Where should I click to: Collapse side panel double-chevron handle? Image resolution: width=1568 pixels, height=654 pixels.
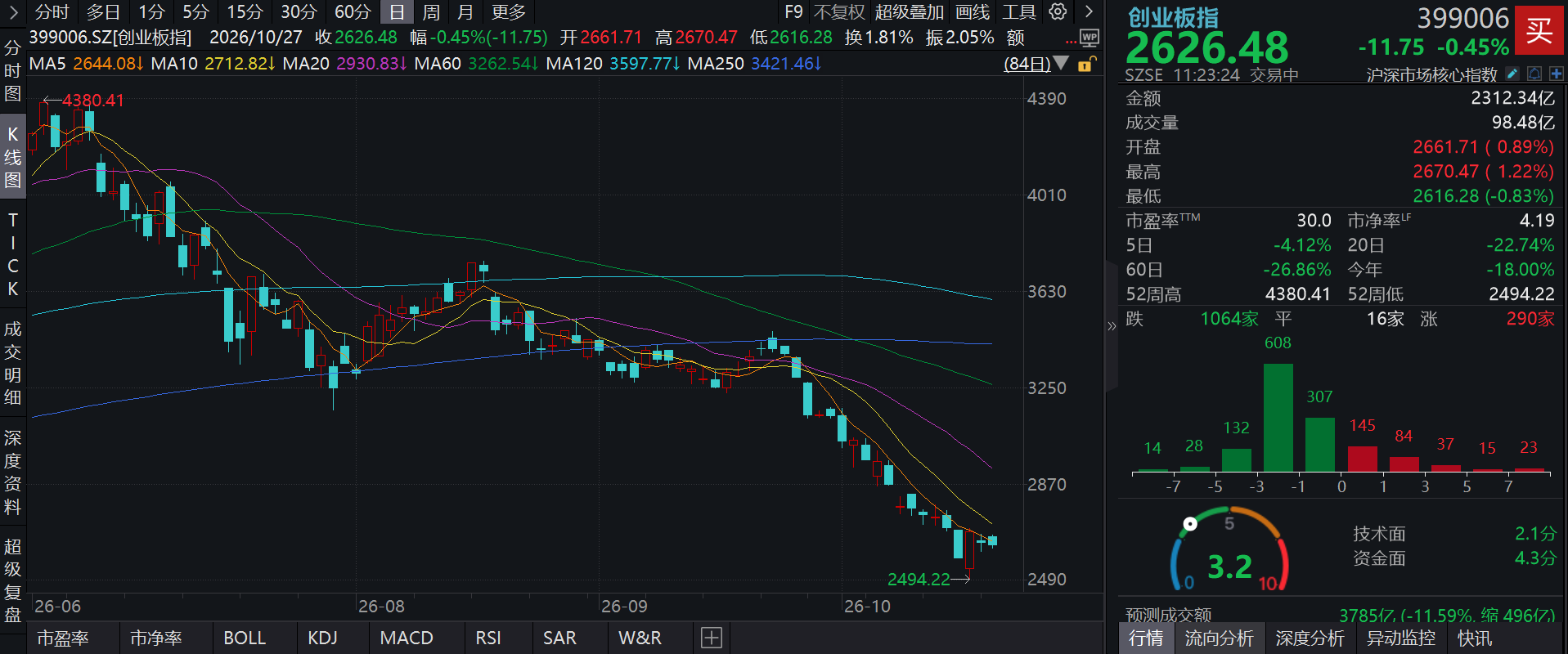[1112, 325]
